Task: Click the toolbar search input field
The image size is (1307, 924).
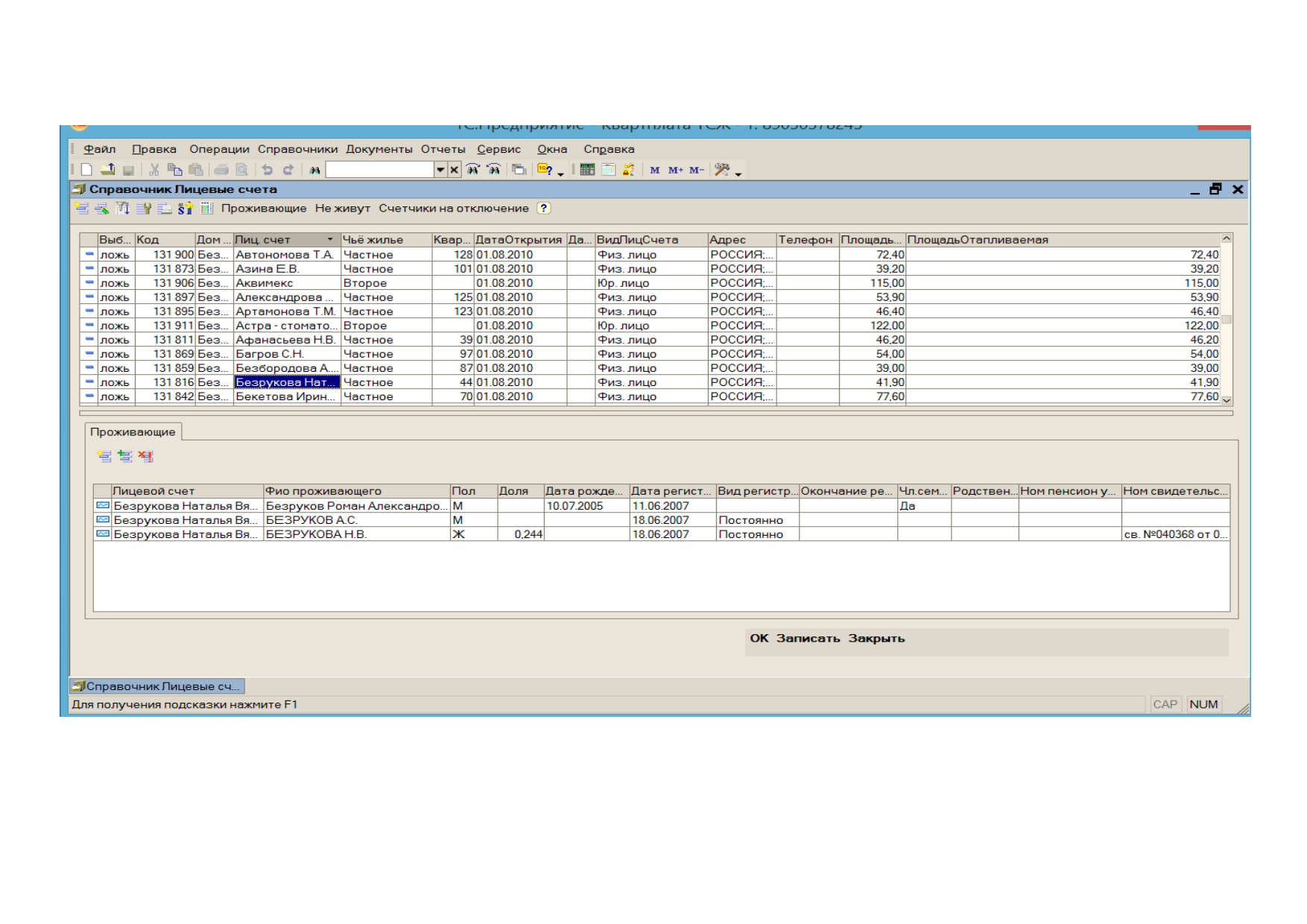Action: [x=379, y=170]
